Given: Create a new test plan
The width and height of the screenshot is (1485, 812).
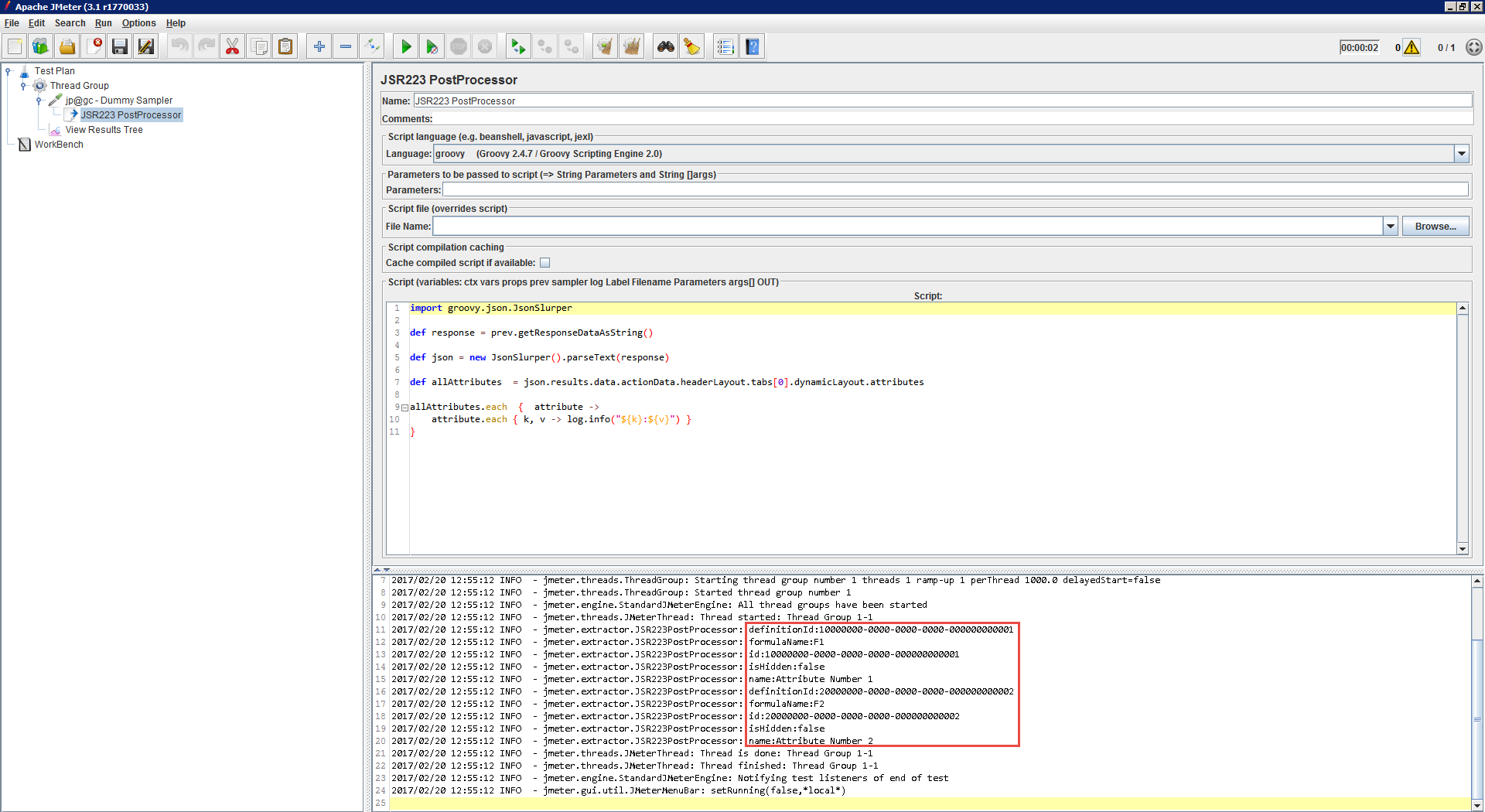Looking at the screenshot, I should 15,46.
